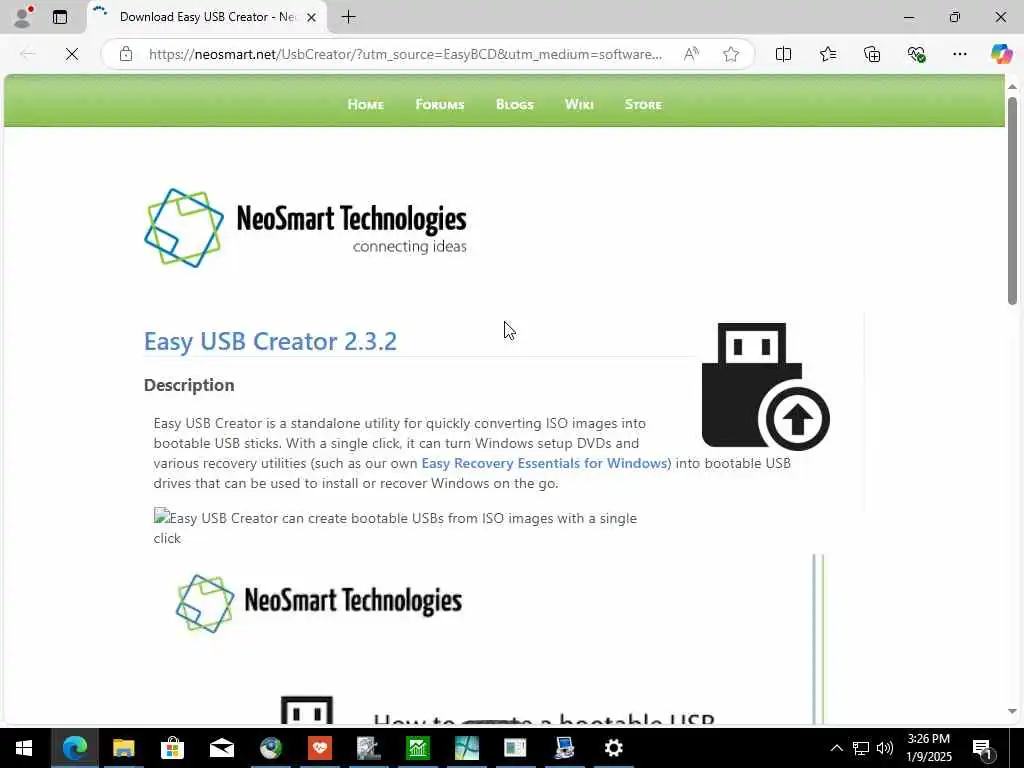The image size is (1024, 768).
Task: Open the Wiki navigation item
Action: pyautogui.click(x=579, y=104)
